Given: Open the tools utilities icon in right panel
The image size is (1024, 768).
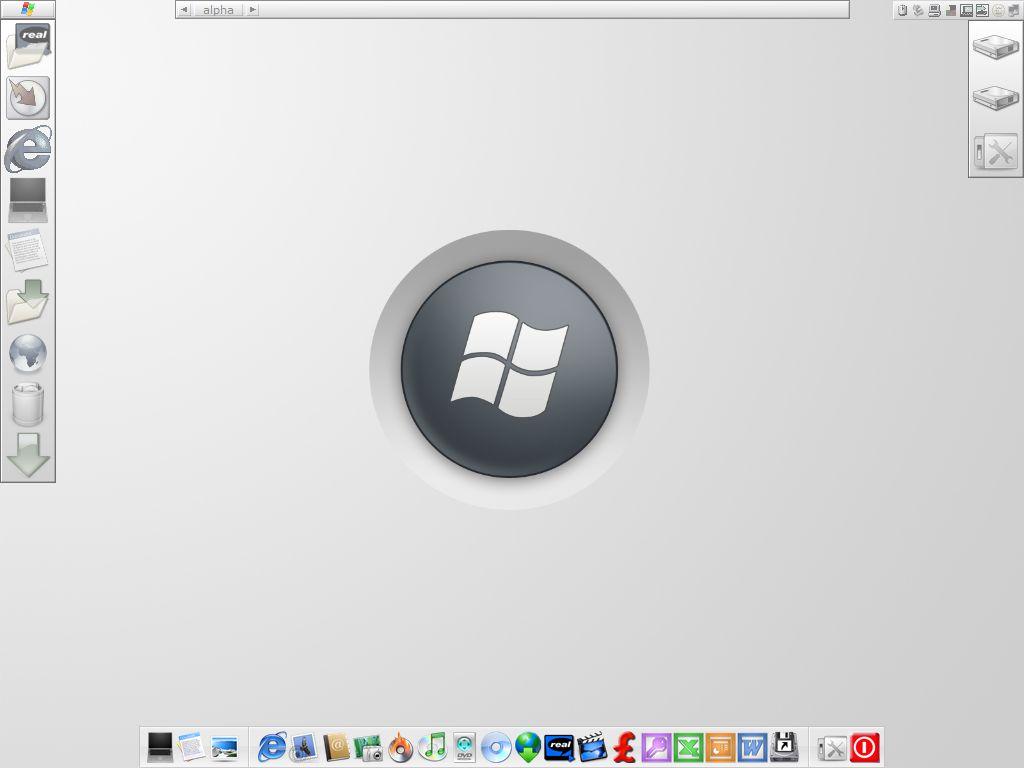Looking at the screenshot, I should point(995,152).
